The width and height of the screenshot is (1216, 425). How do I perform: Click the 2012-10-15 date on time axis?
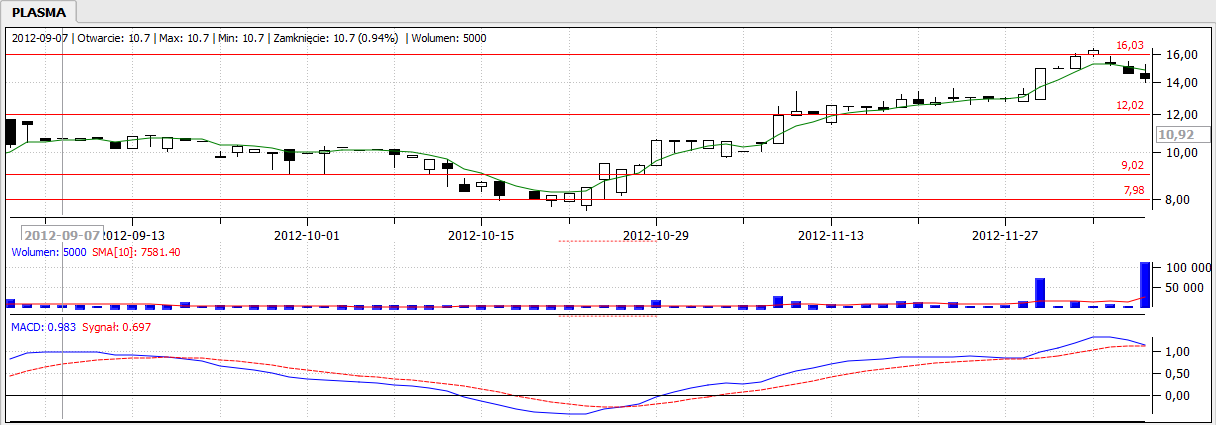click(481, 235)
